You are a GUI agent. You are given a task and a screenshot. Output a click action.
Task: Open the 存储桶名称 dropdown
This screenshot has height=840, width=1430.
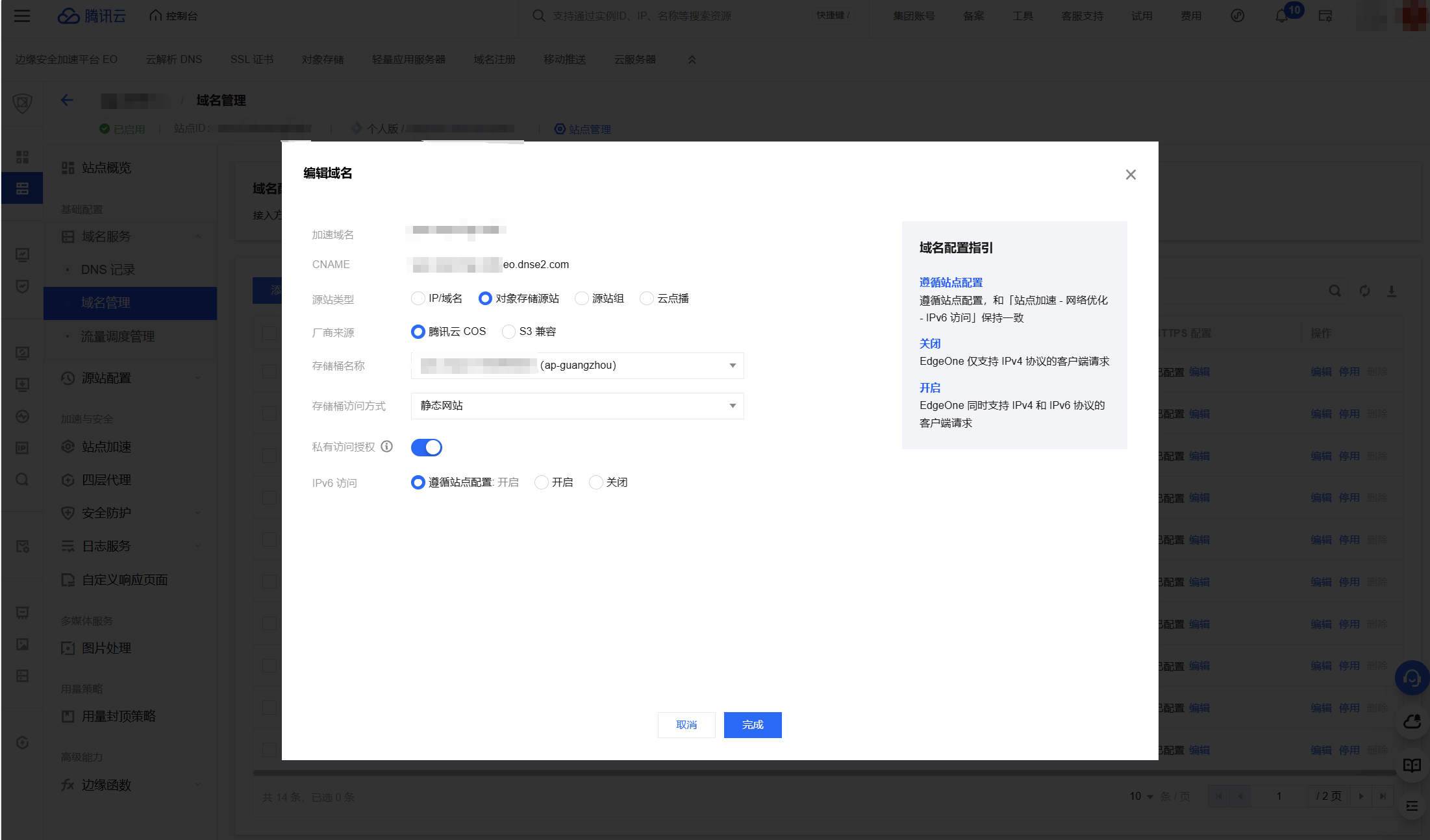click(577, 365)
